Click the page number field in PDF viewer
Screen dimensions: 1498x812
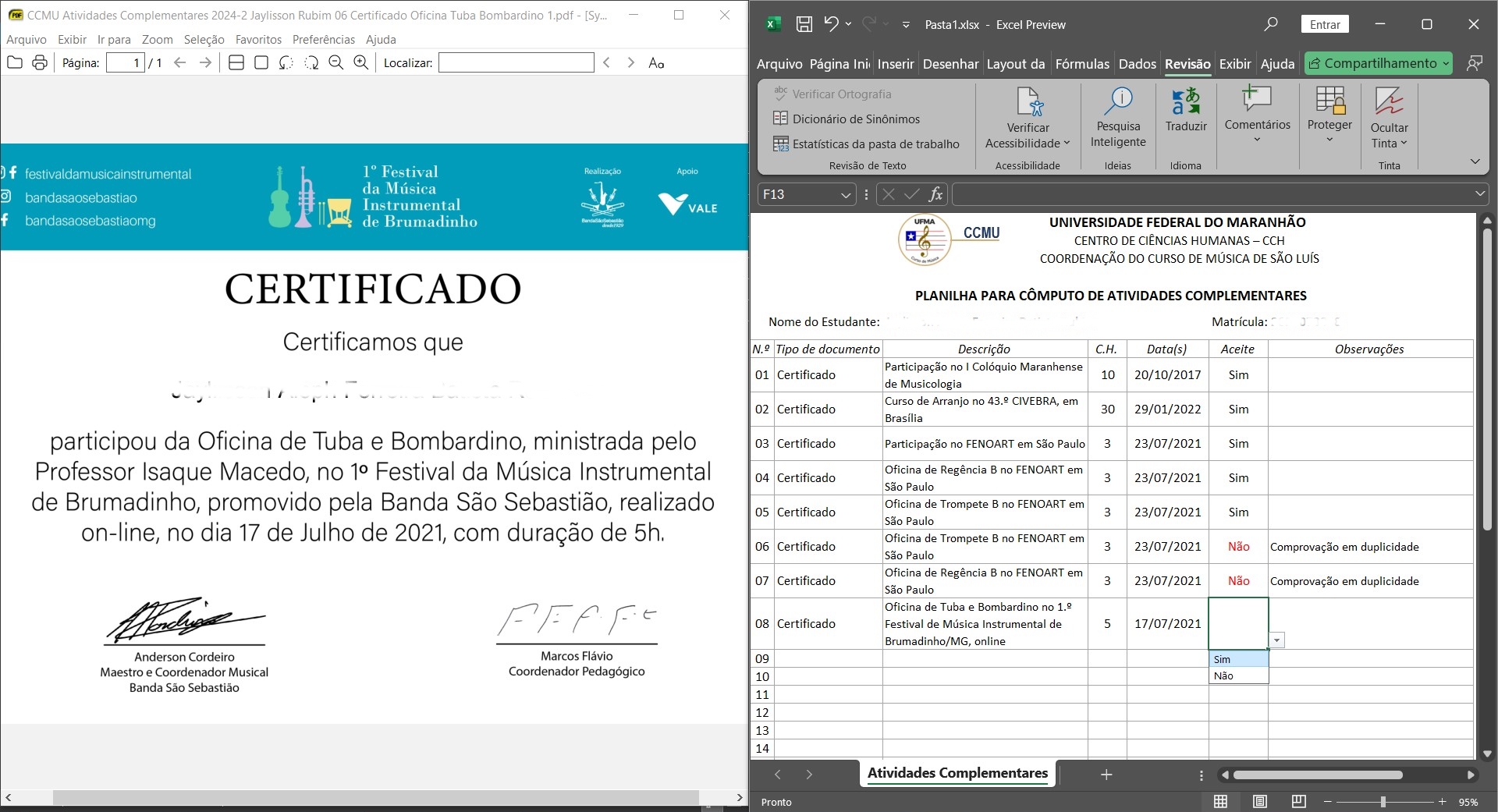click(126, 62)
